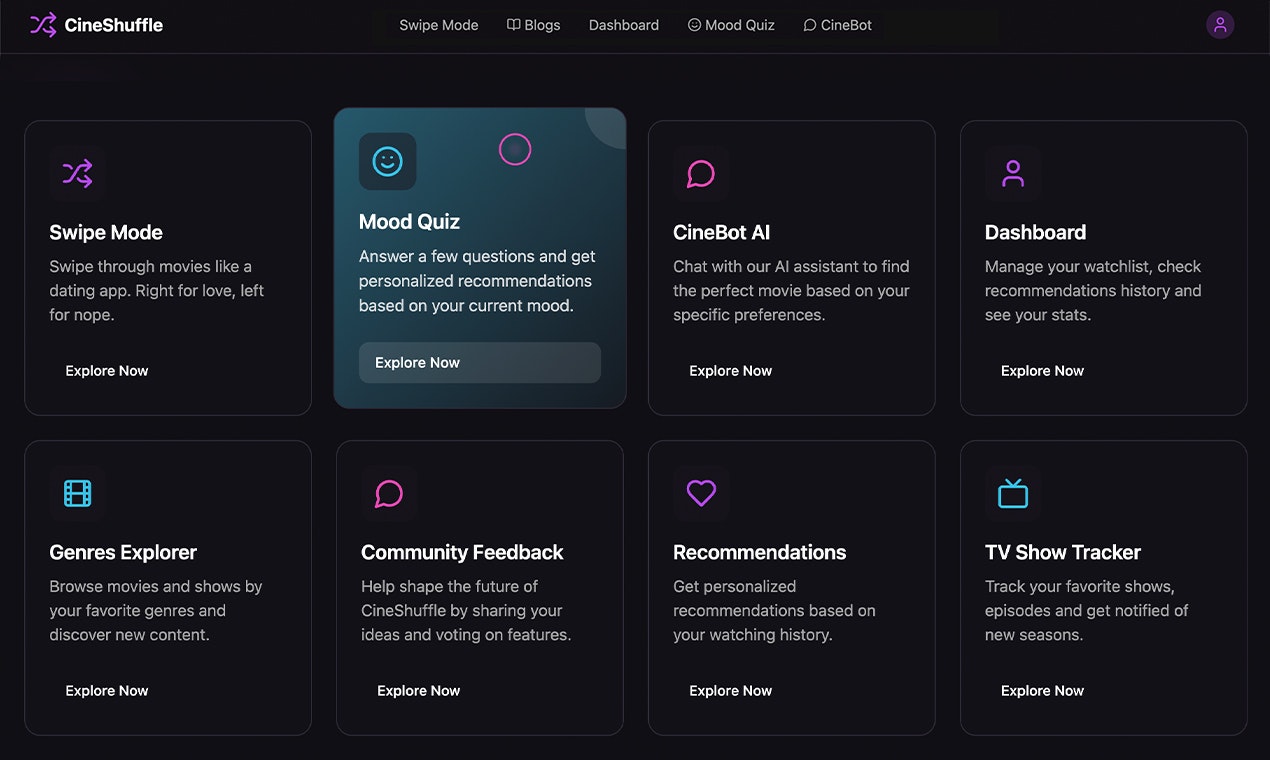Click the CineShuffle brand name link

tap(113, 25)
